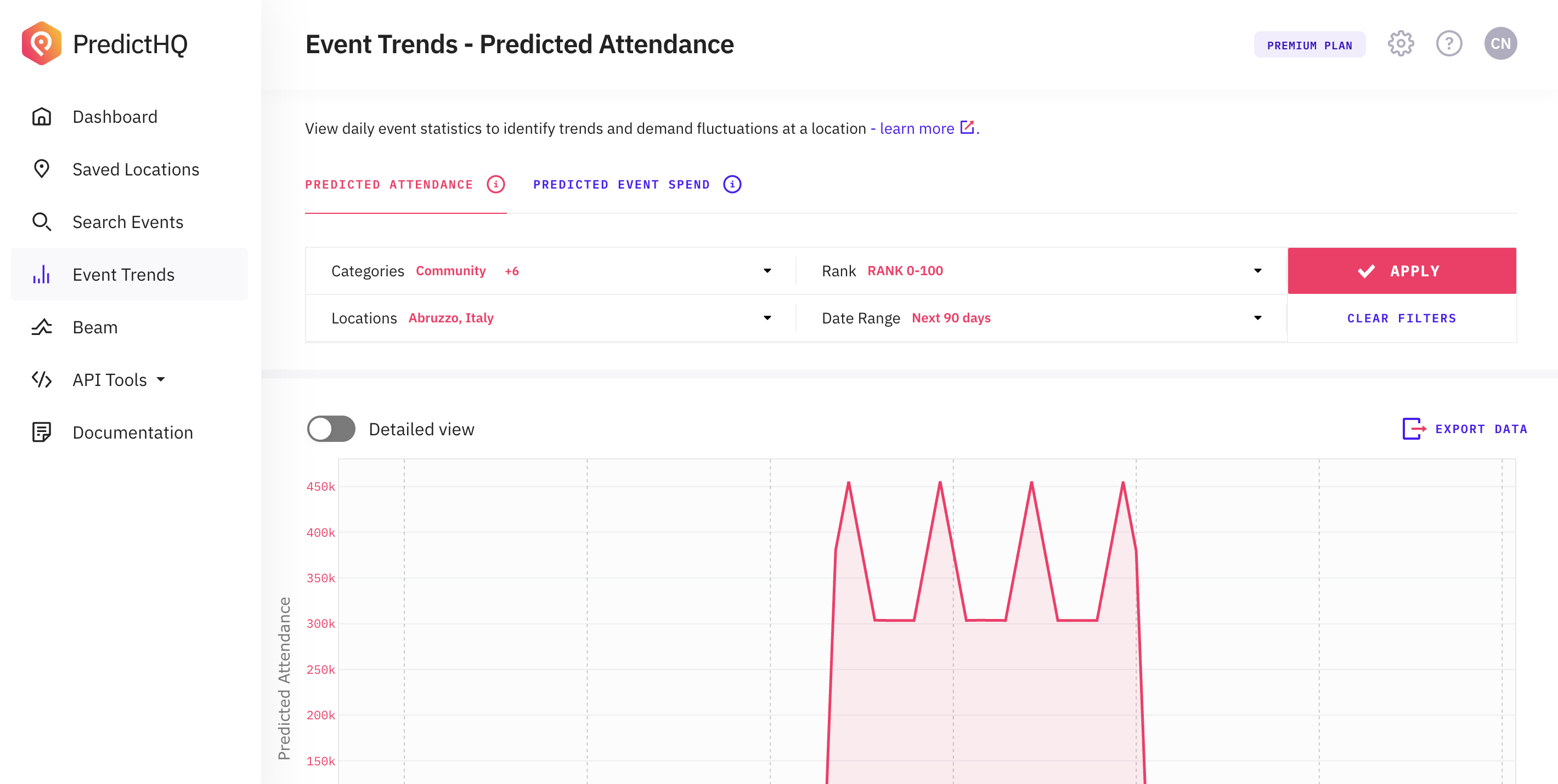Click the first attendance peak on chart
Image resolution: width=1558 pixels, height=784 pixels.
(849, 483)
